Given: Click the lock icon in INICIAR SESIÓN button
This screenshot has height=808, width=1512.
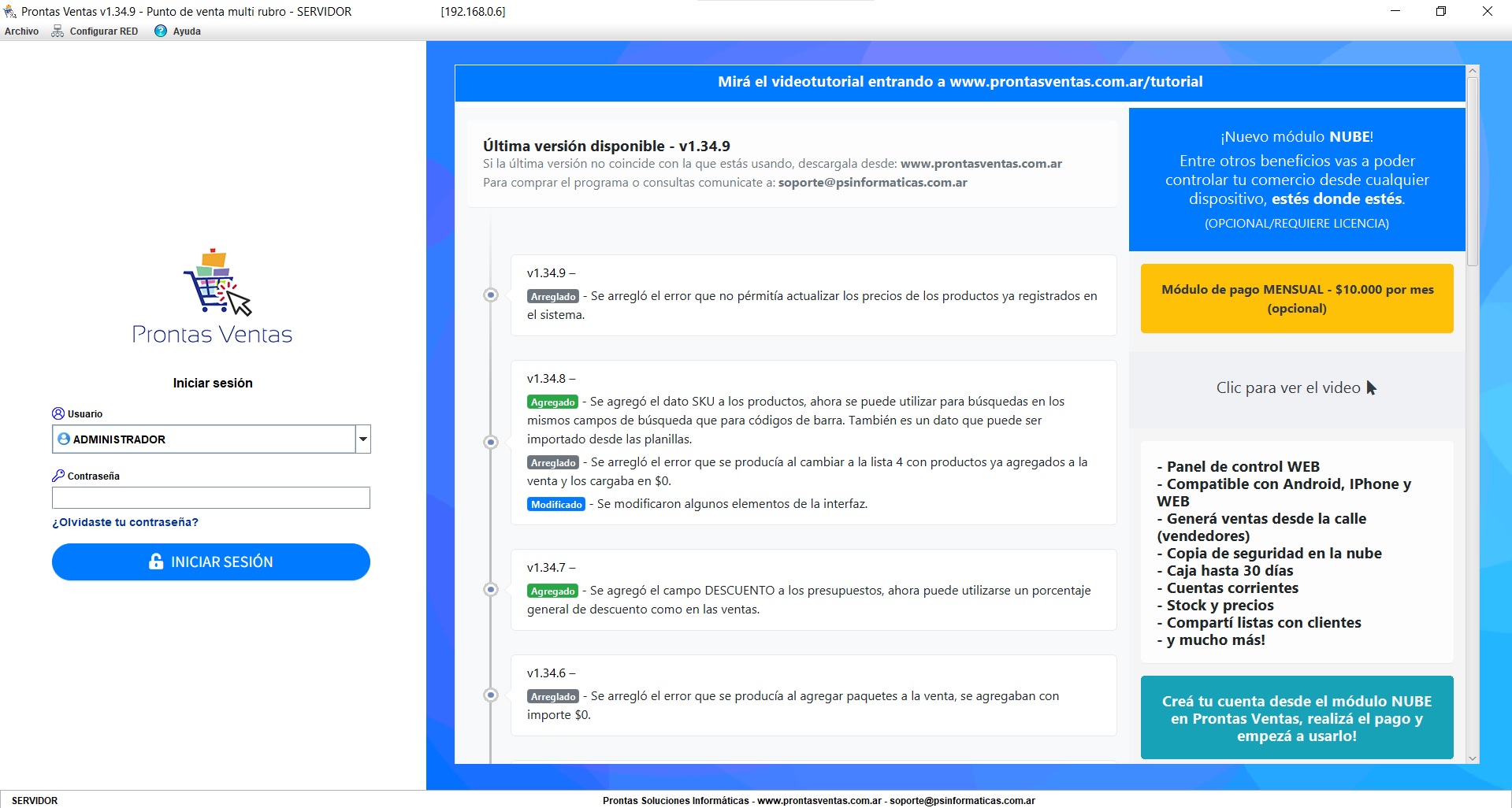Looking at the screenshot, I should point(156,562).
